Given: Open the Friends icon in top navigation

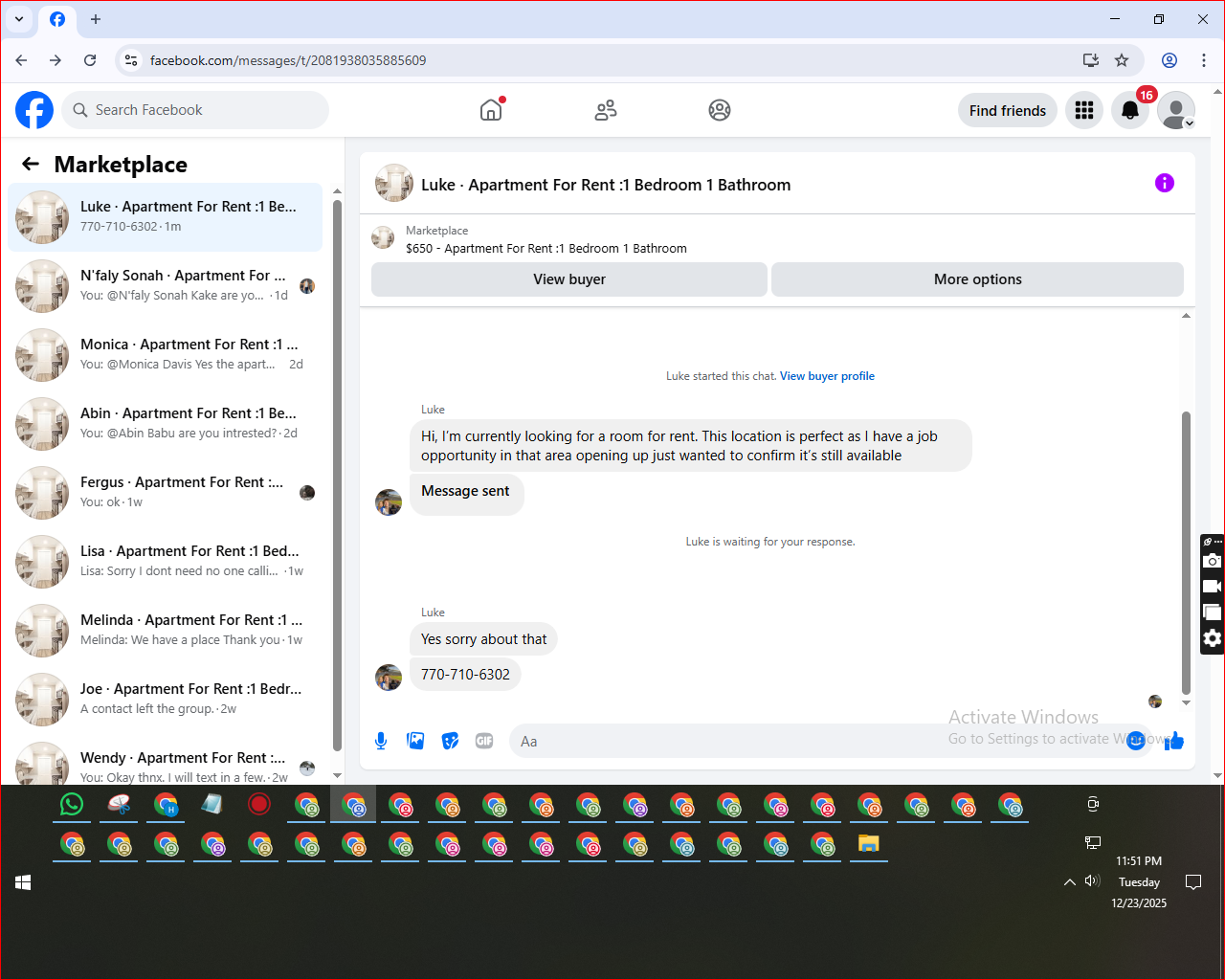Looking at the screenshot, I should pyautogui.click(x=606, y=110).
